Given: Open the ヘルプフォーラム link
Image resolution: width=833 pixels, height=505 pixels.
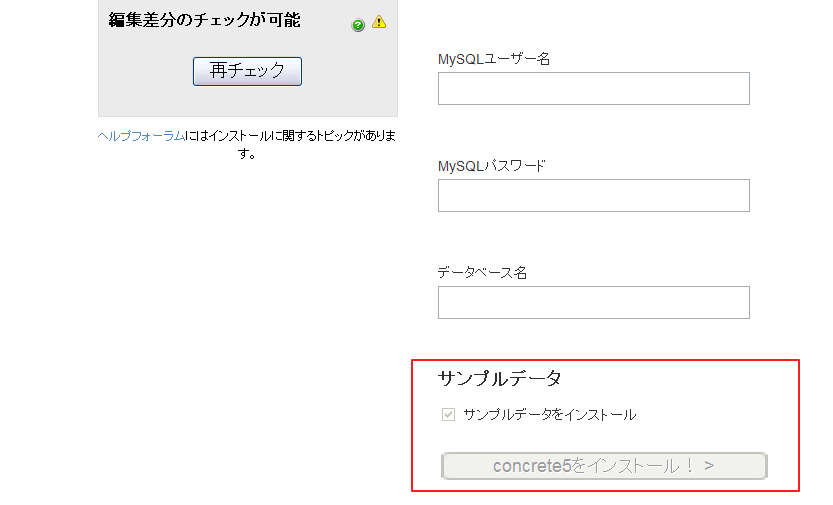Looking at the screenshot, I should [x=141, y=136].
